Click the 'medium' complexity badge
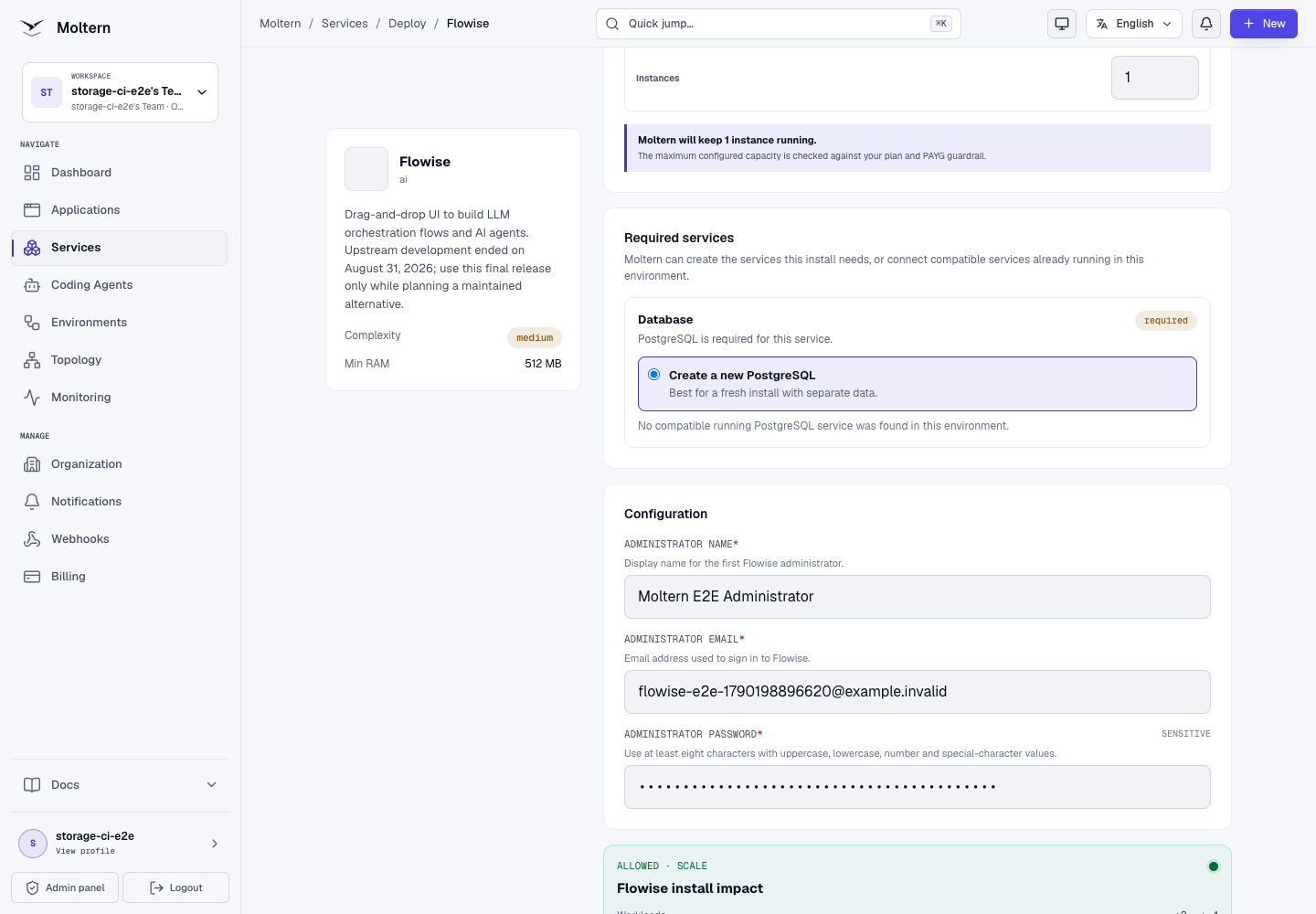This screenshot has width=1316, height=914. (535, 338)
